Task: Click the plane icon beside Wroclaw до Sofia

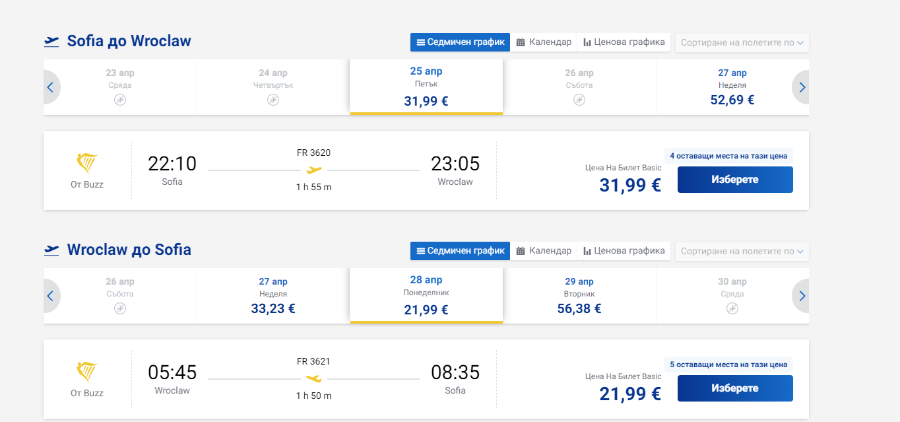Action: tap(52, 250)
